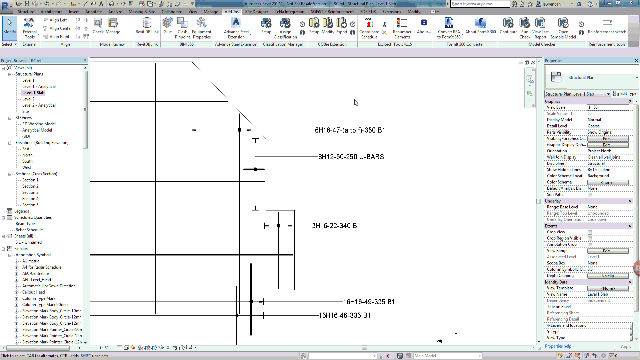Click the Color Scheme value button
The image size is (640, 360).
tap(608, 182)
